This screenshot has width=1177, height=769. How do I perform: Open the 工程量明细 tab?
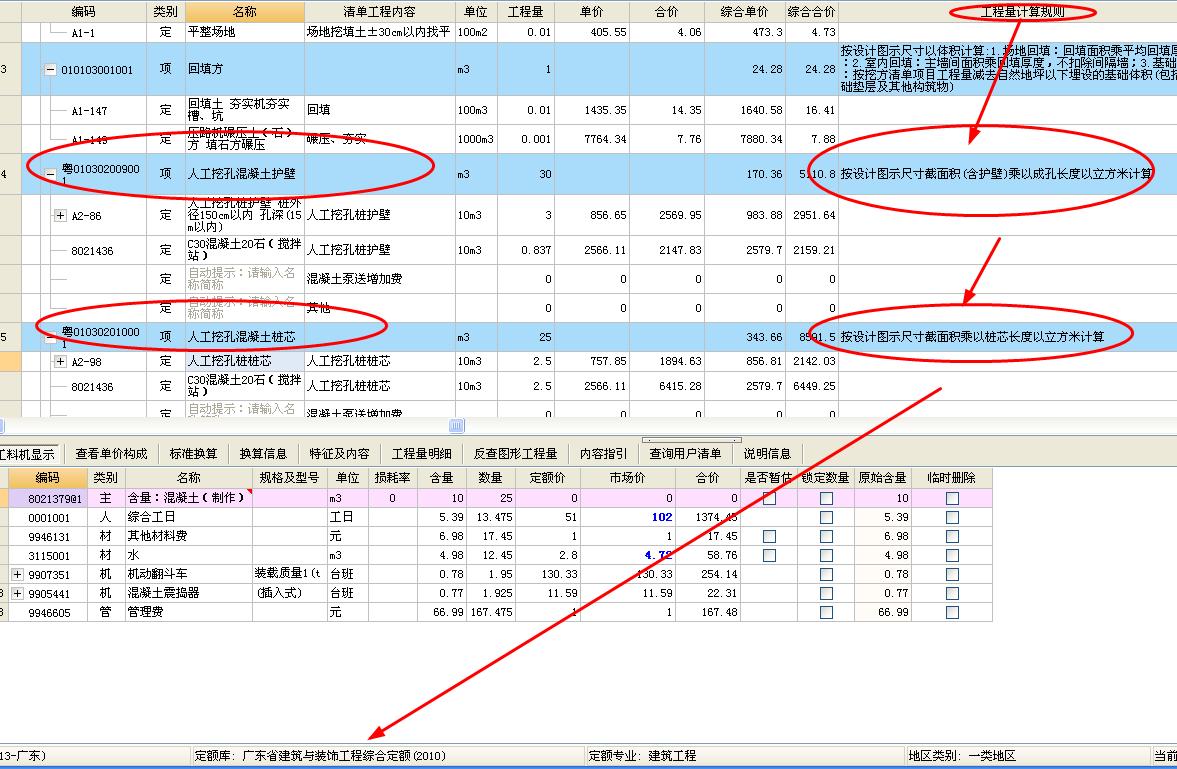(x=421, y=454)
